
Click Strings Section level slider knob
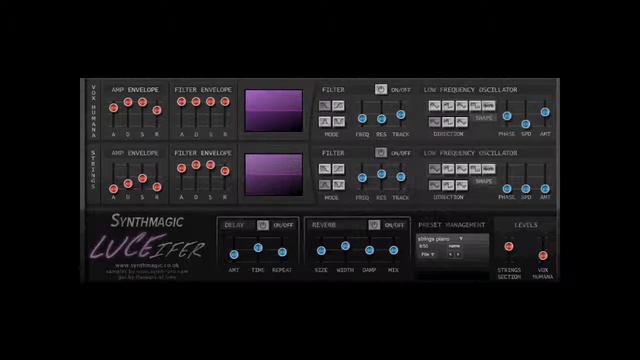[509, 246]
